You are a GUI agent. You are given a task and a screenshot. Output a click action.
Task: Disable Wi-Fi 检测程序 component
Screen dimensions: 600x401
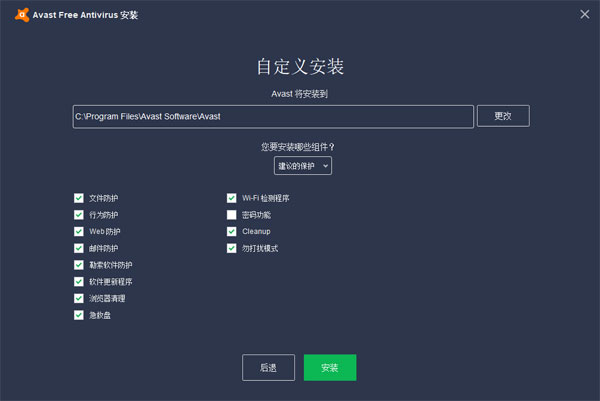[x=232, y=198]
